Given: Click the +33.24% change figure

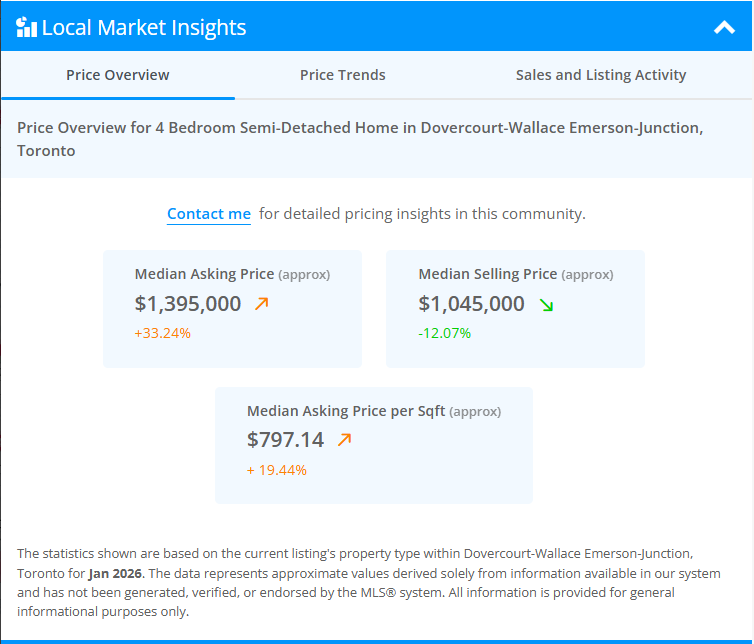Looking at the screenshot, I should click(x=163, y=333).
